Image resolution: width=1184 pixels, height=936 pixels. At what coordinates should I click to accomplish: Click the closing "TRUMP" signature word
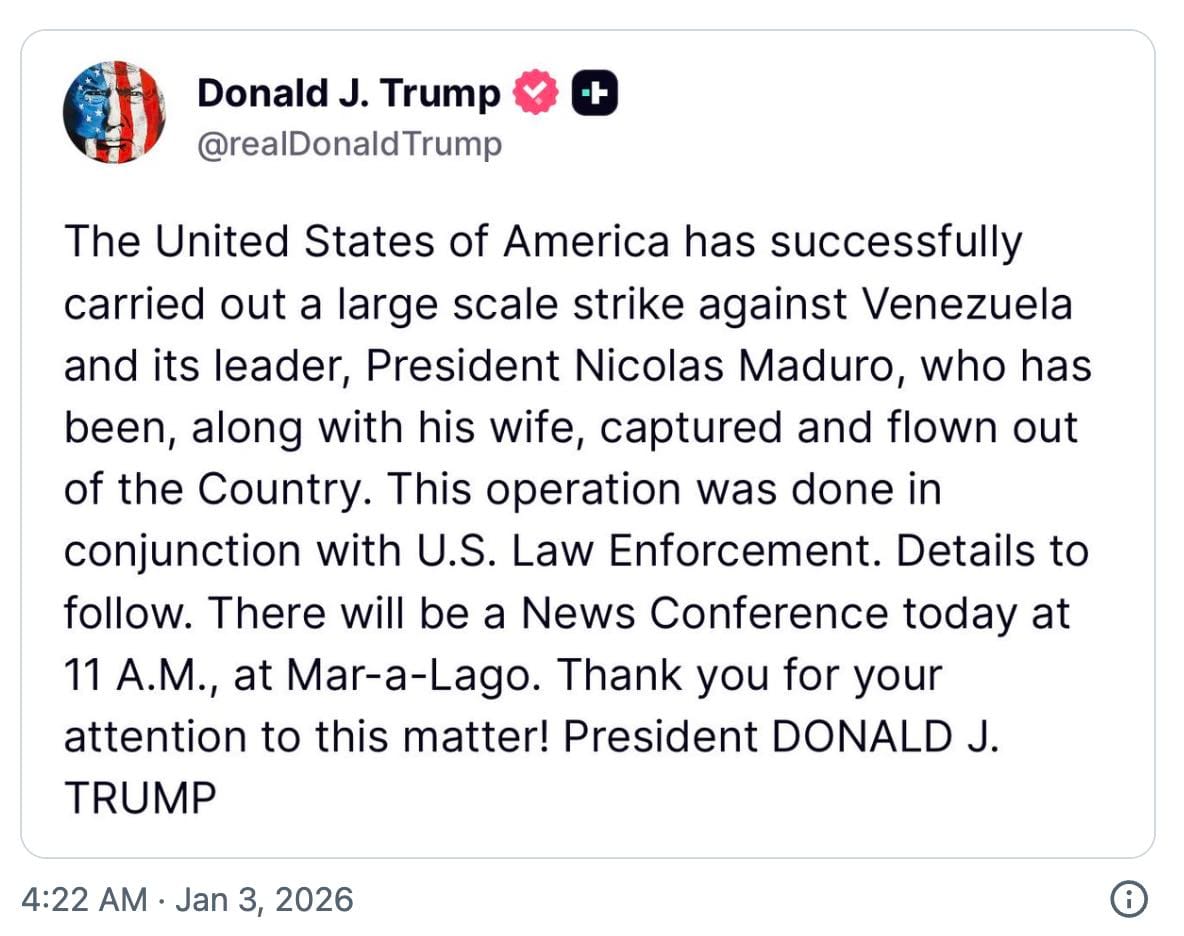coord(140,798)
